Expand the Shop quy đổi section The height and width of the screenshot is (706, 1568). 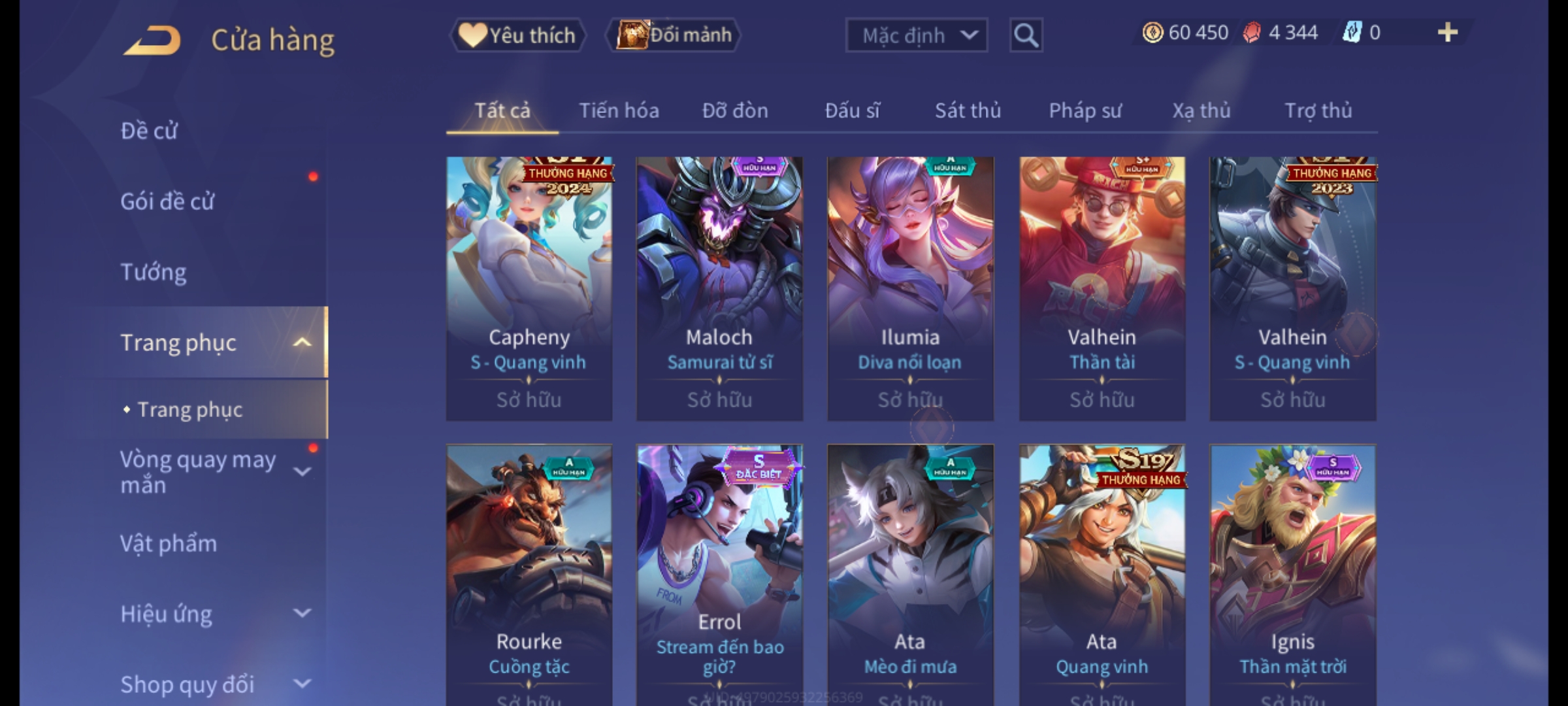(302, 684)
